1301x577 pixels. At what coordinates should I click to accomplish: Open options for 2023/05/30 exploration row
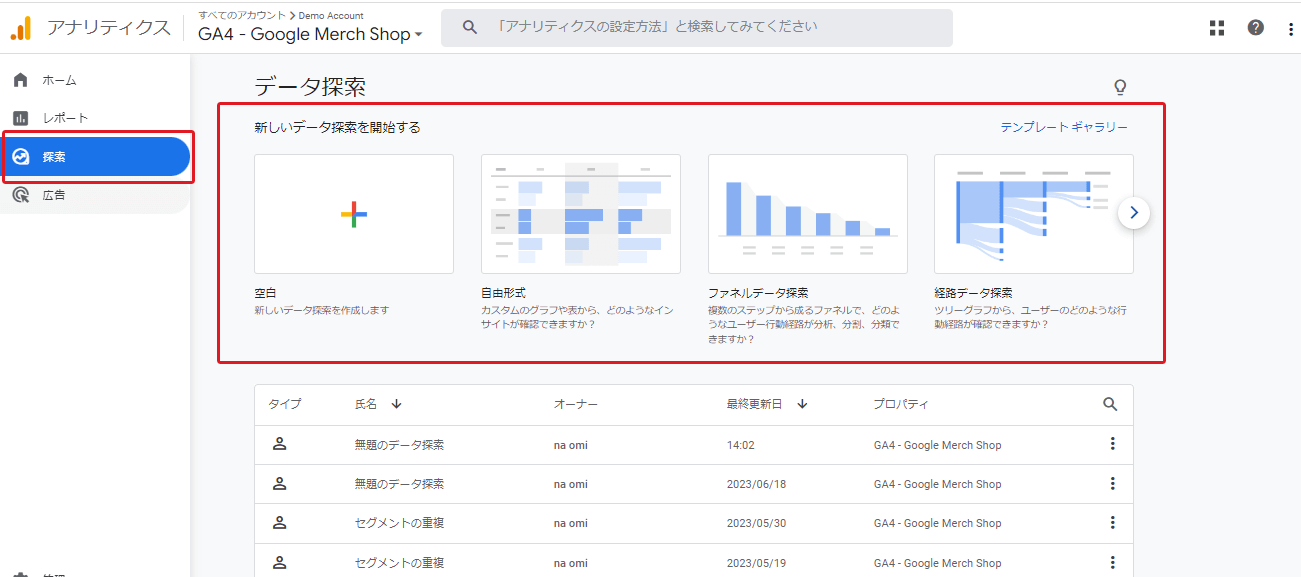(x=1112, y=523)
